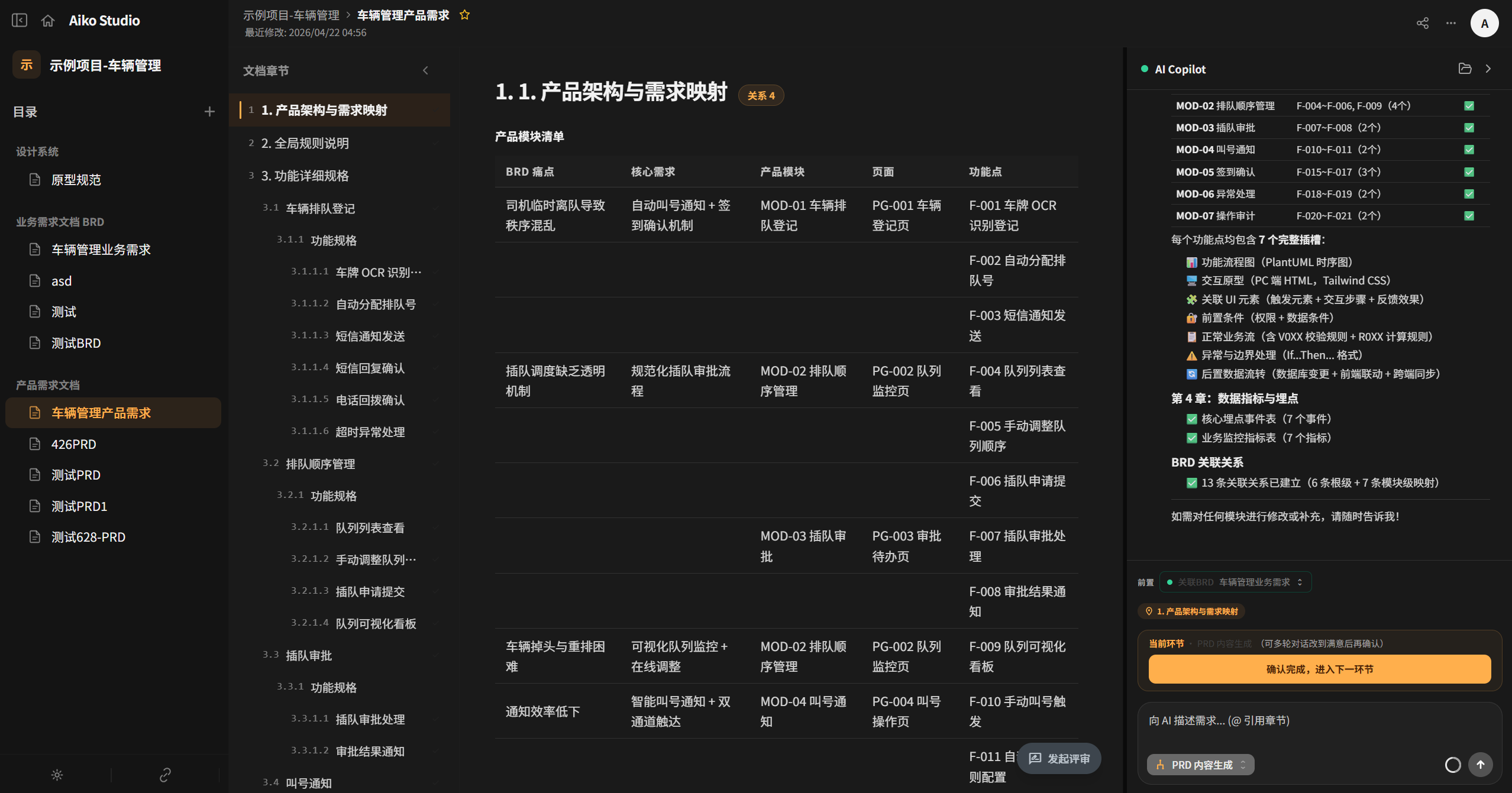Click the 关系 4 badge
The width and height of the screenshot is (1512, 793).
761,95
